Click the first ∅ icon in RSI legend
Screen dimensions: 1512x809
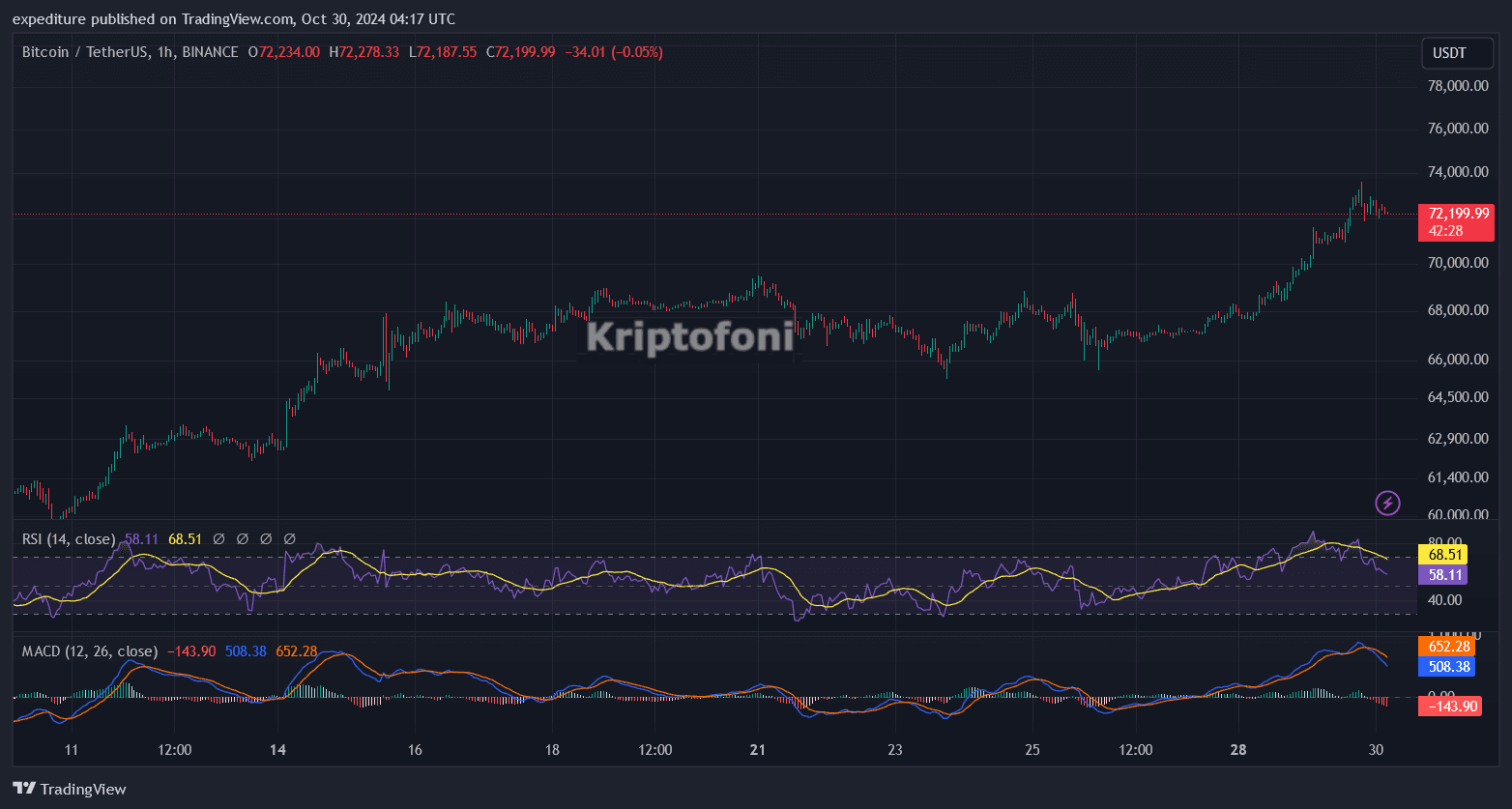pyautogui.click(x=218, y=538)
